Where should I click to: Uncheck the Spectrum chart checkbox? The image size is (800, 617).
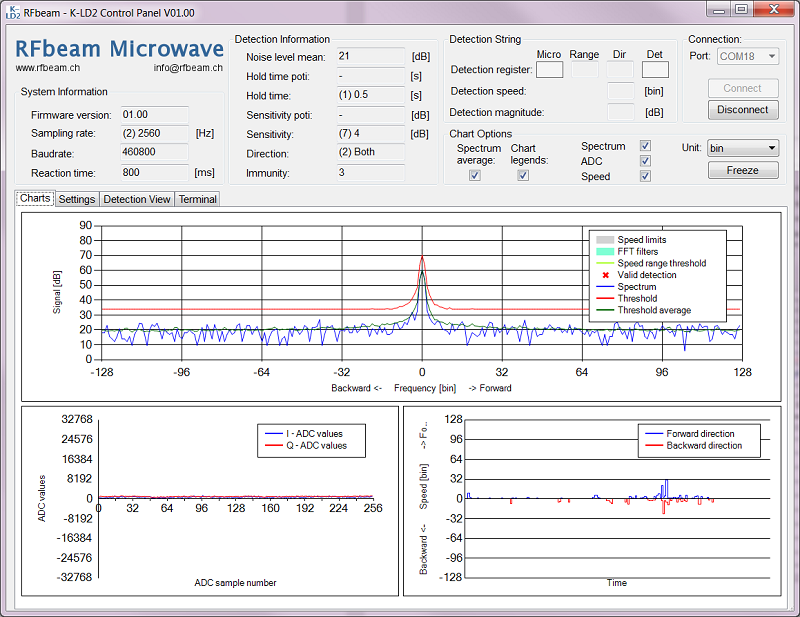click(645, 146)
